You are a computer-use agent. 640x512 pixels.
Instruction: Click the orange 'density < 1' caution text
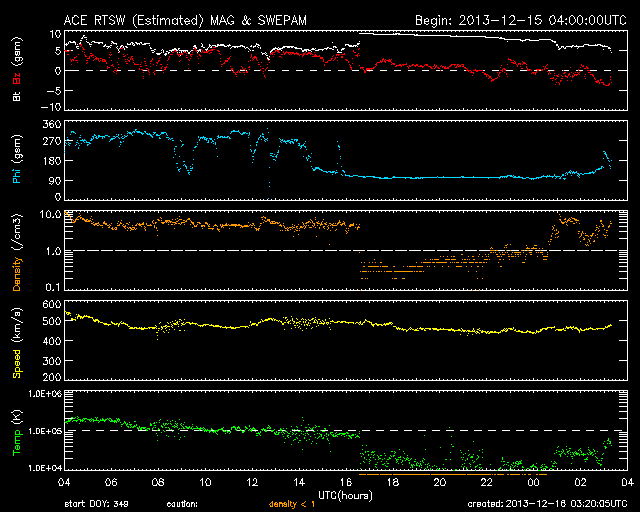tap(292, 504)
